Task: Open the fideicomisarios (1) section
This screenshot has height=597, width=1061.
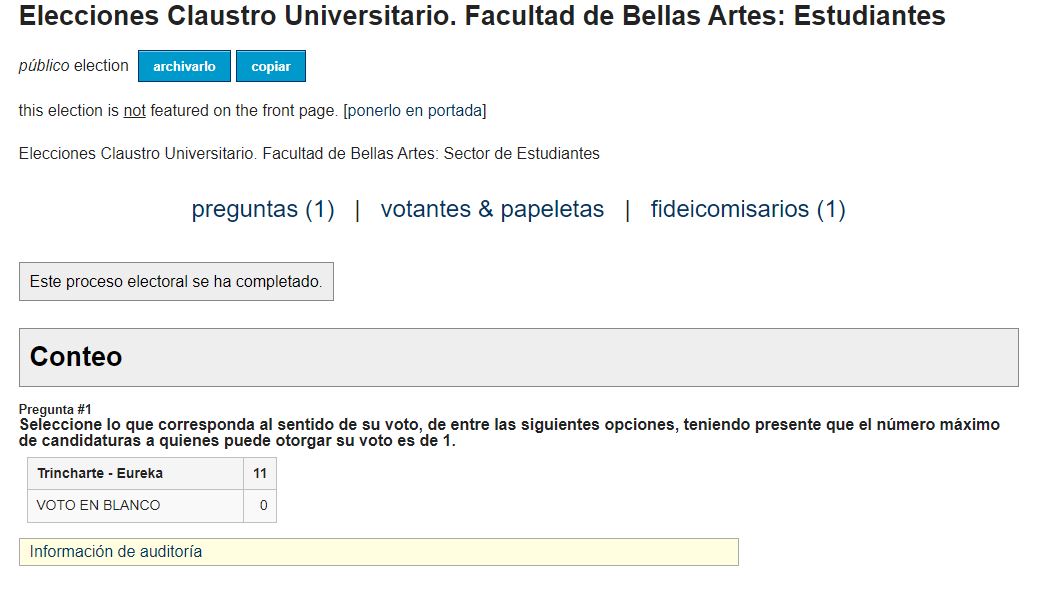Action: tap(748, 209)
